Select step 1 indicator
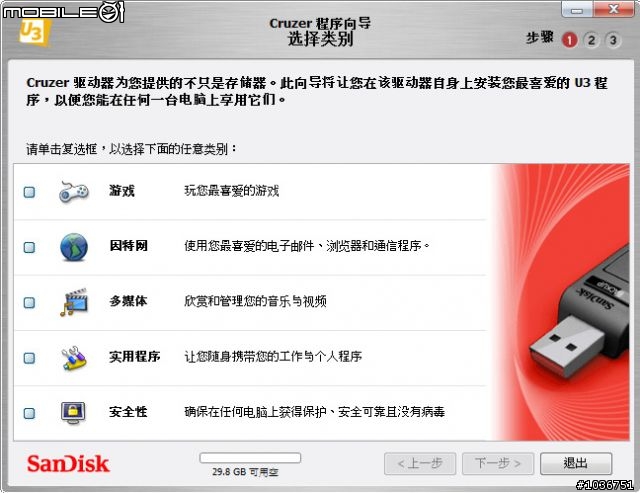The image size is (640, 493). coord(570,40)
